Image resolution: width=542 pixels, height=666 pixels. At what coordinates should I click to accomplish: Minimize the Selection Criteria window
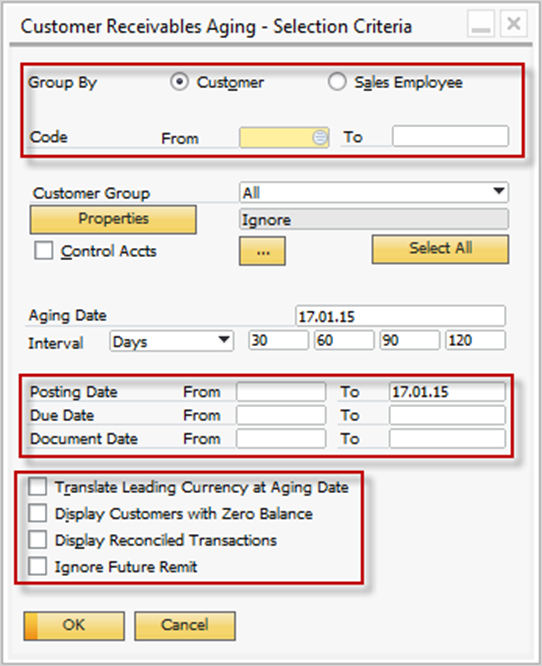(x=481, y=24)
